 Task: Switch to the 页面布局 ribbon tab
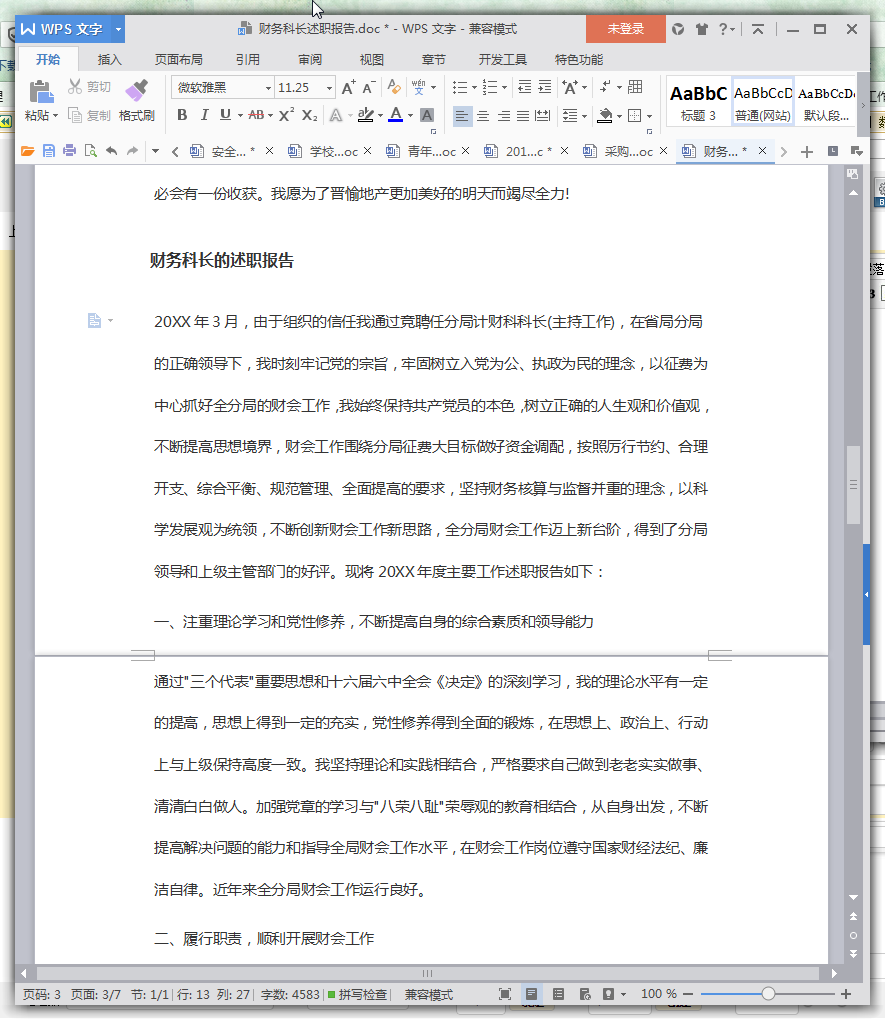[x=178, y=59]
